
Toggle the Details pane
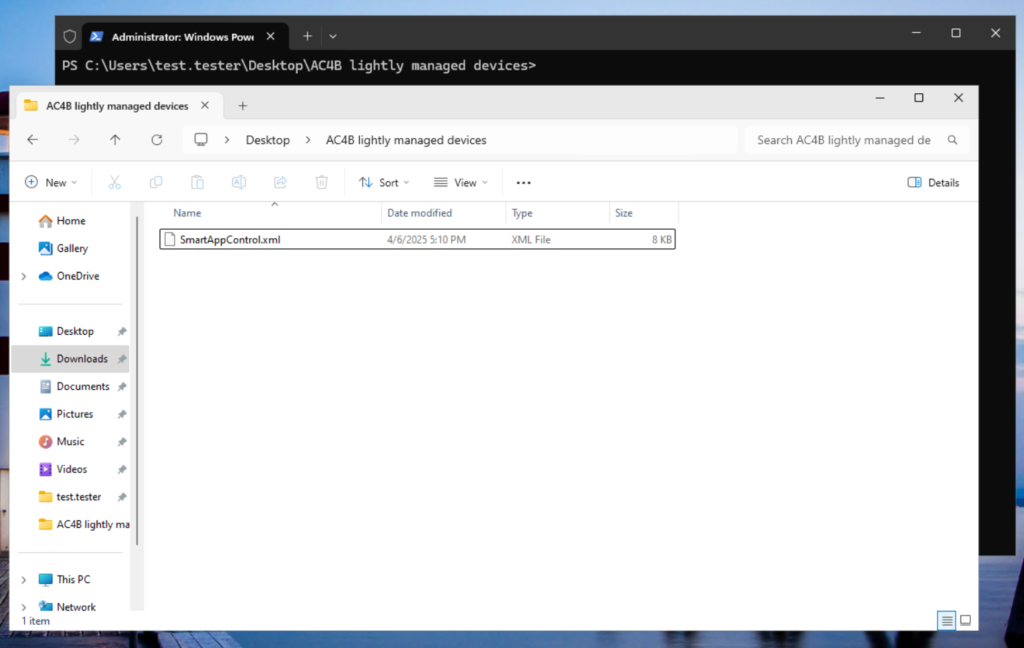(x=933, y=182)
